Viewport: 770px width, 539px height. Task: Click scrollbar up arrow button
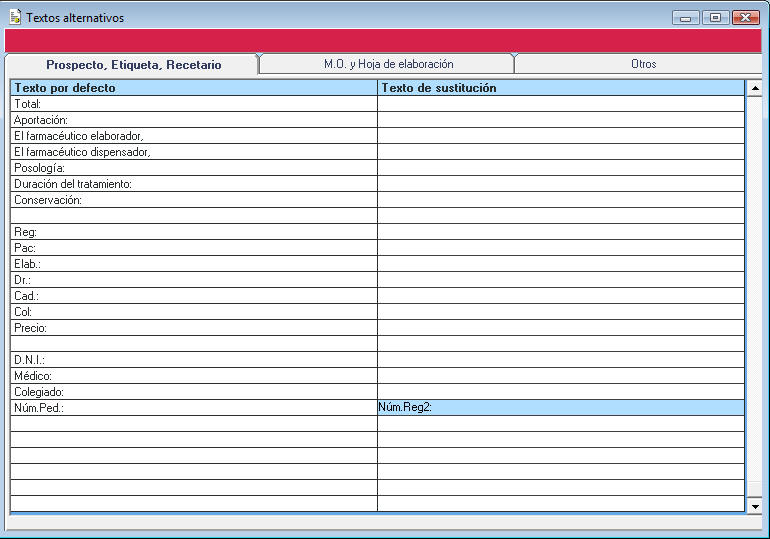755,88
